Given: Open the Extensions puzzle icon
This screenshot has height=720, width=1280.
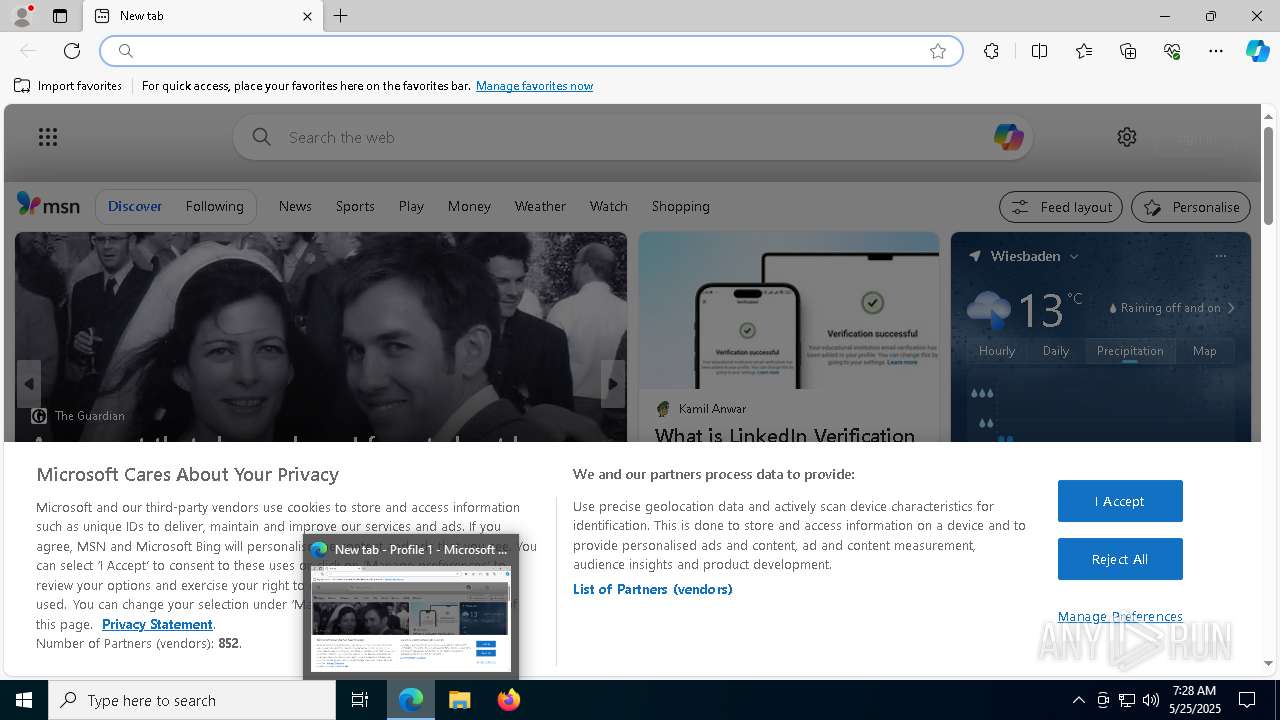Looking at the screenshot, I should click(991, 51).
